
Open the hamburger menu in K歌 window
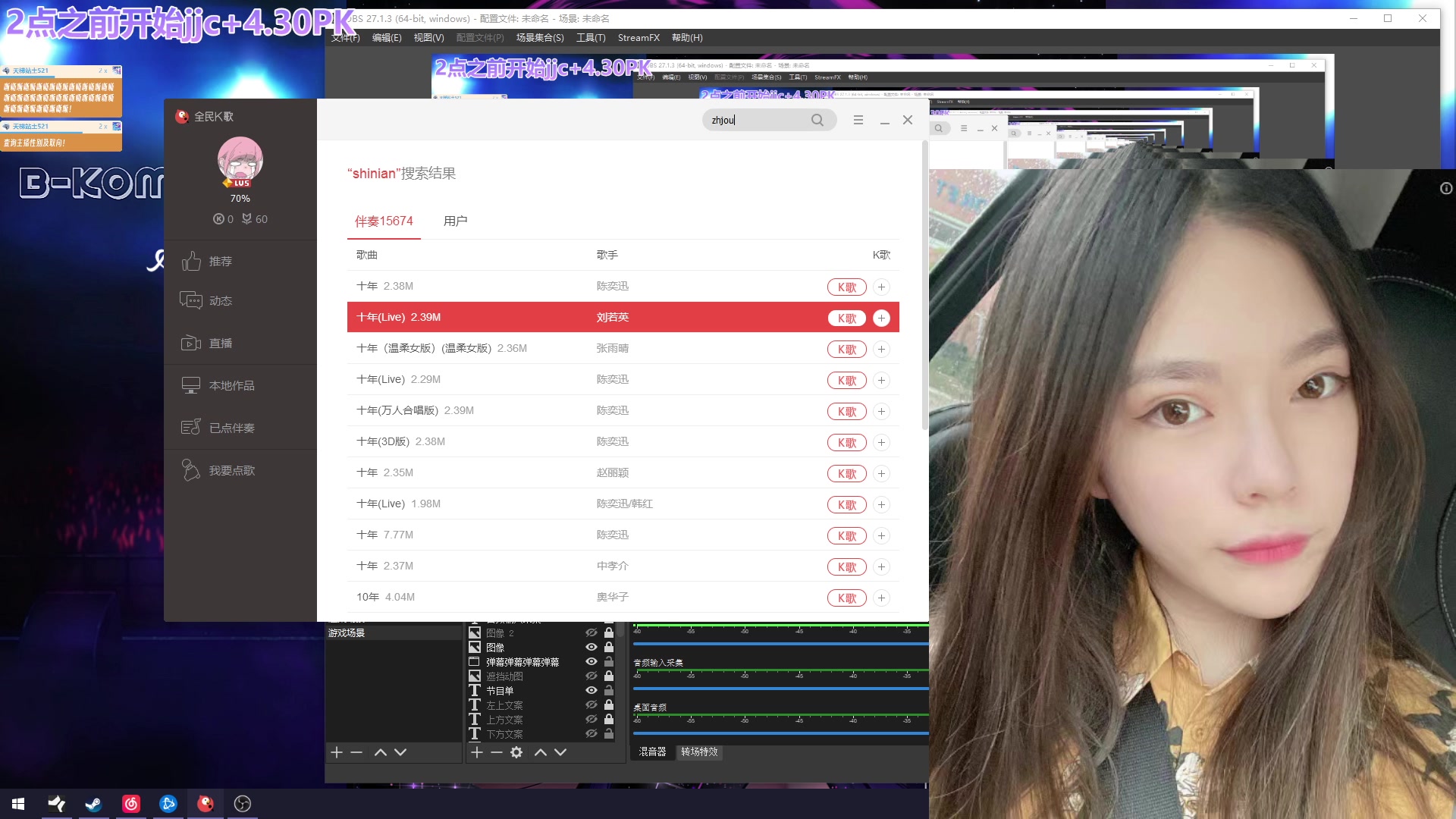click(x=858, y=120)
